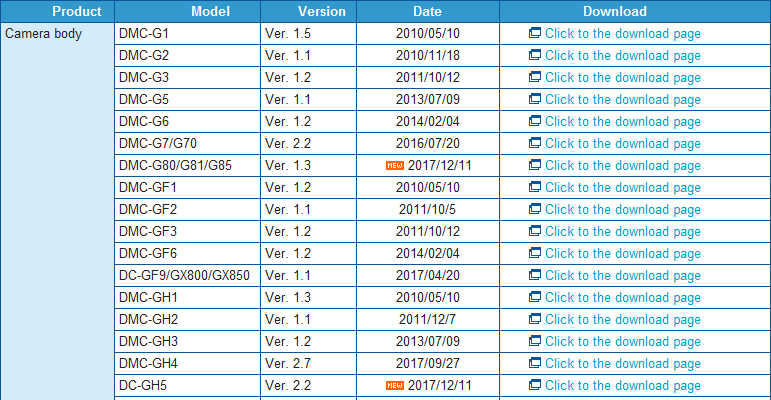Open DMC-GF6 'Click to the download page' link
This screenshot has width=771, height=400.
(x=623, y=253)
